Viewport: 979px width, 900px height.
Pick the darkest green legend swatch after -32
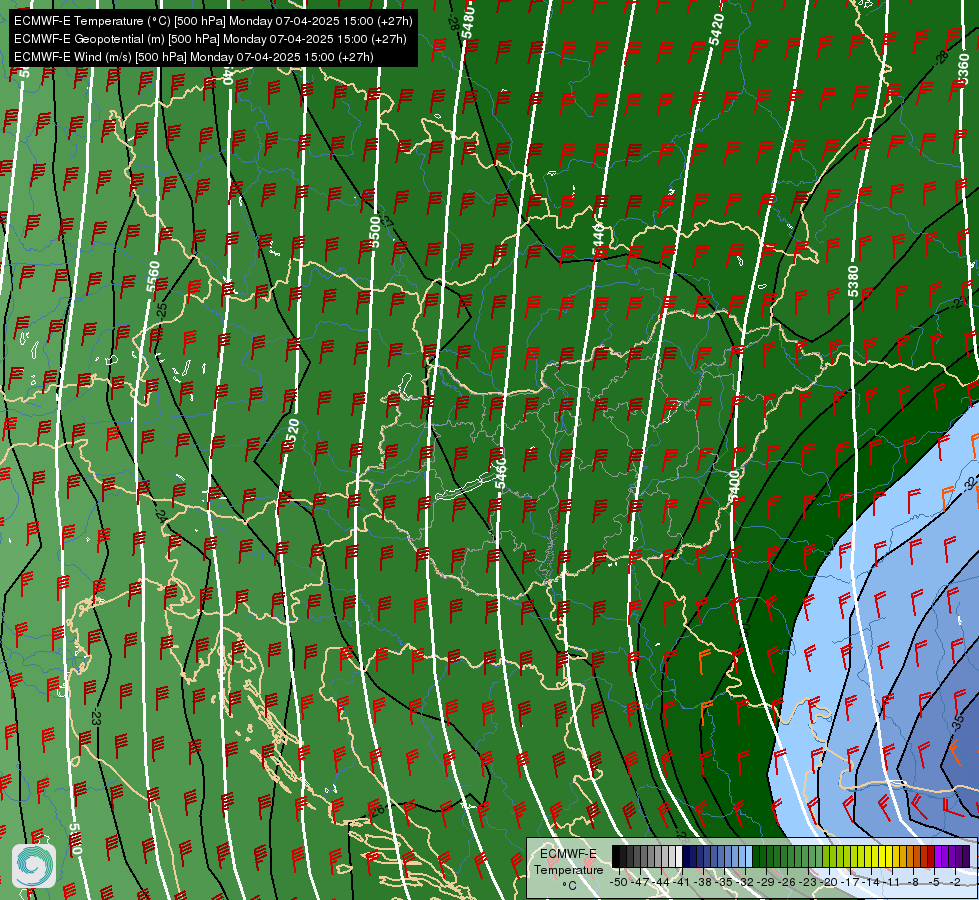point(755,856)
